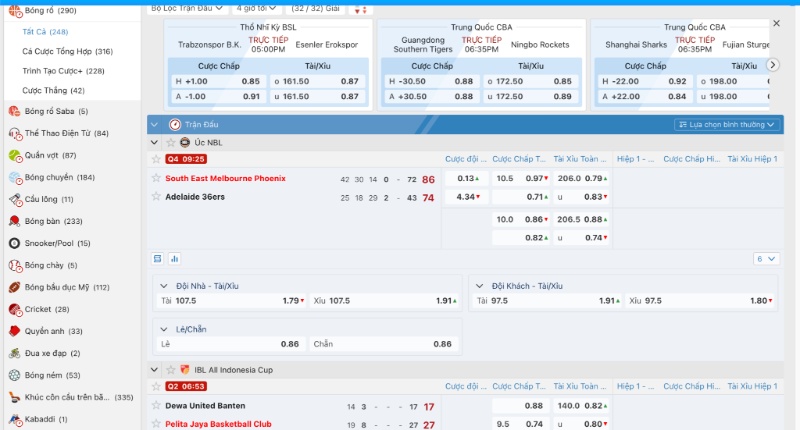Select Bóng chuyền volleyball icon
The image size is (800, 430).
15,178
